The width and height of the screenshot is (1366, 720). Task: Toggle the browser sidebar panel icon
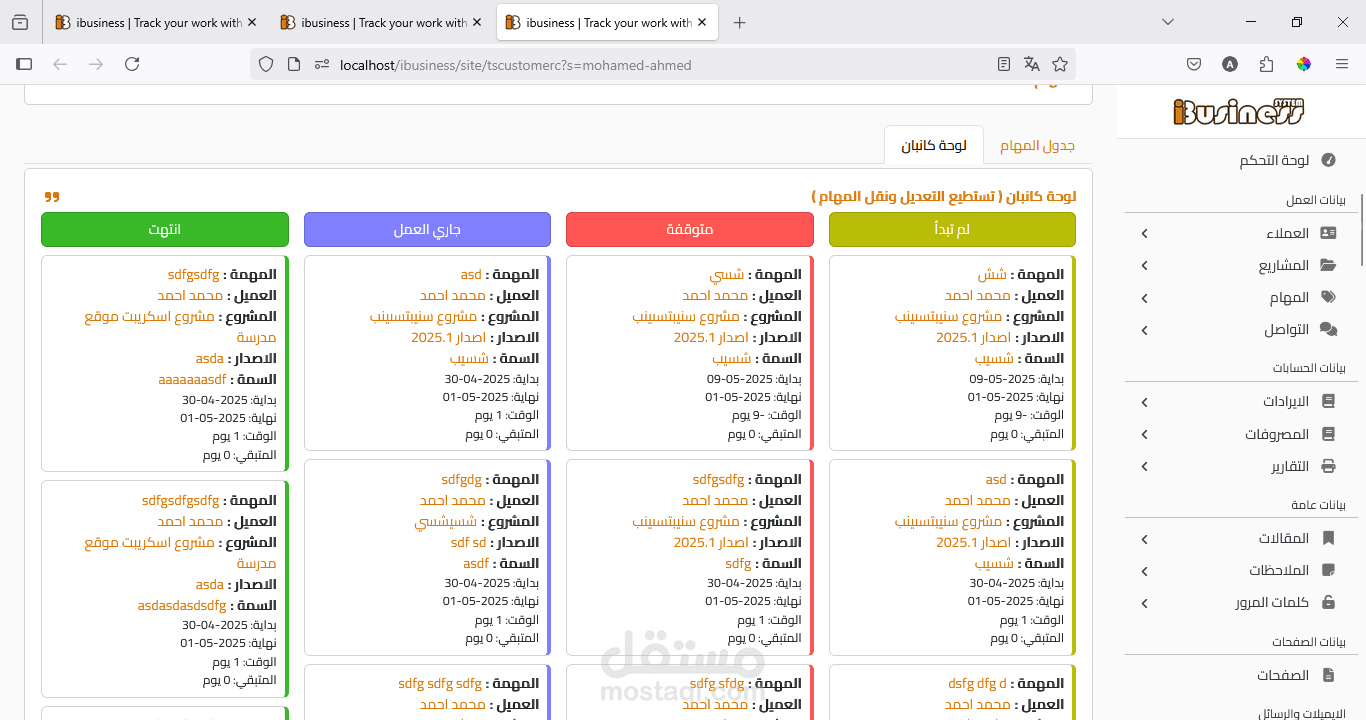[24, 64]
